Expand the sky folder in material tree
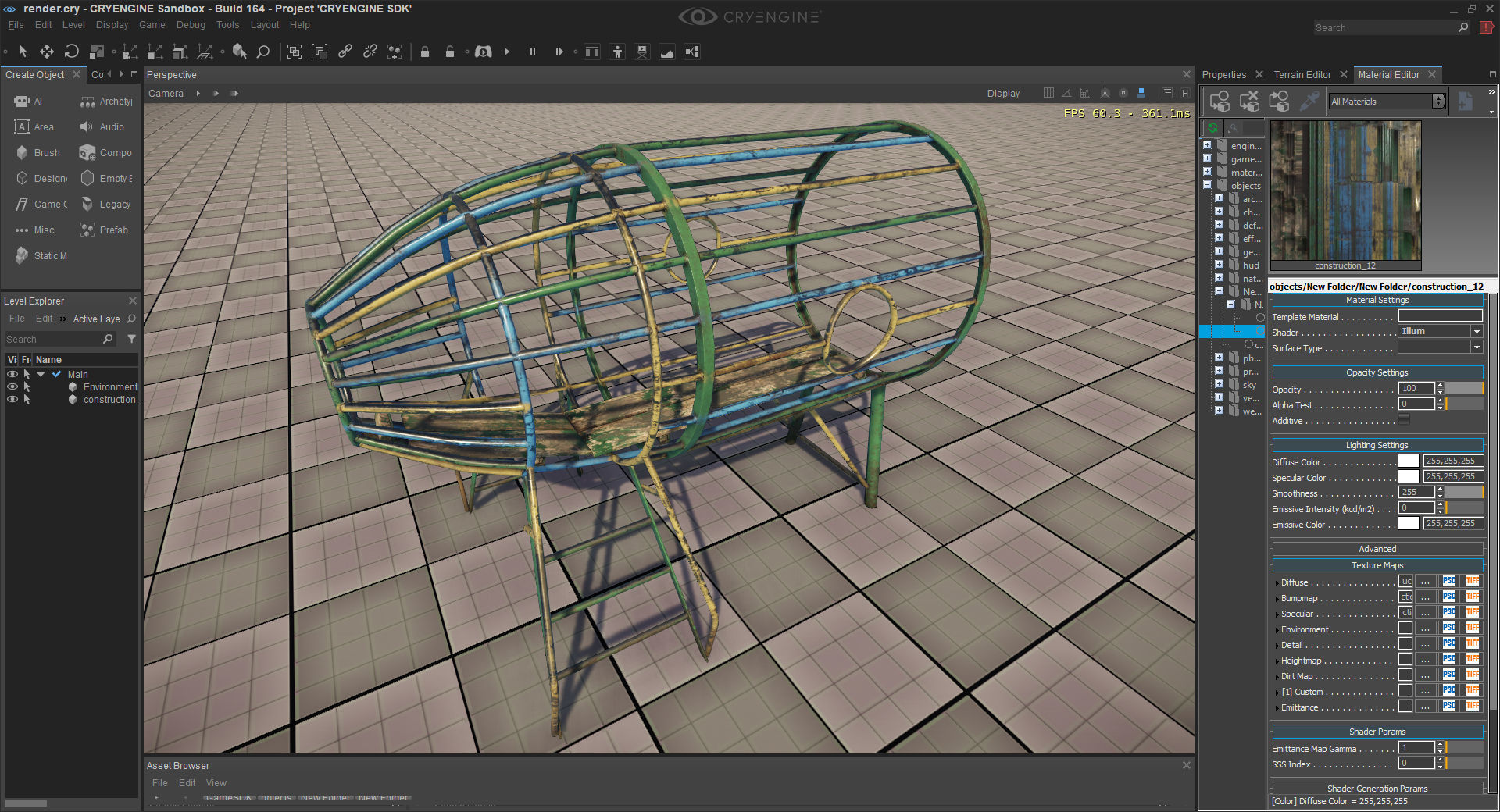Image resolution: width=1500 pixels, height=812 pixels. click(1219, 384)
